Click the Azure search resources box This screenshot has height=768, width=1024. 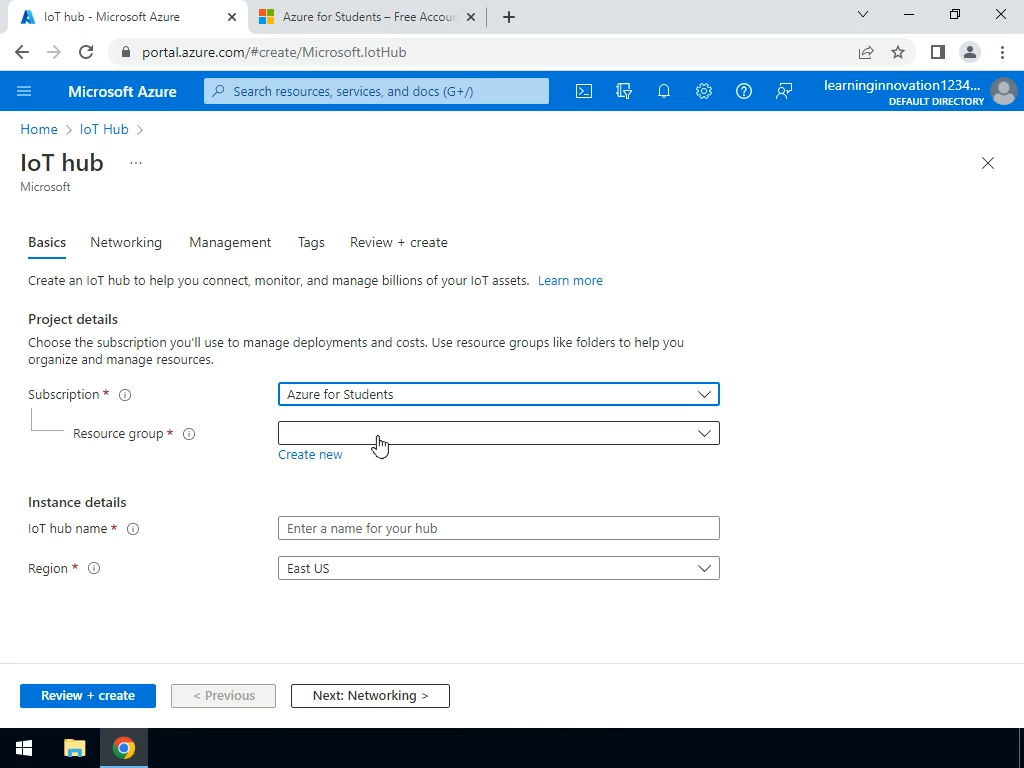coord(376,91)
